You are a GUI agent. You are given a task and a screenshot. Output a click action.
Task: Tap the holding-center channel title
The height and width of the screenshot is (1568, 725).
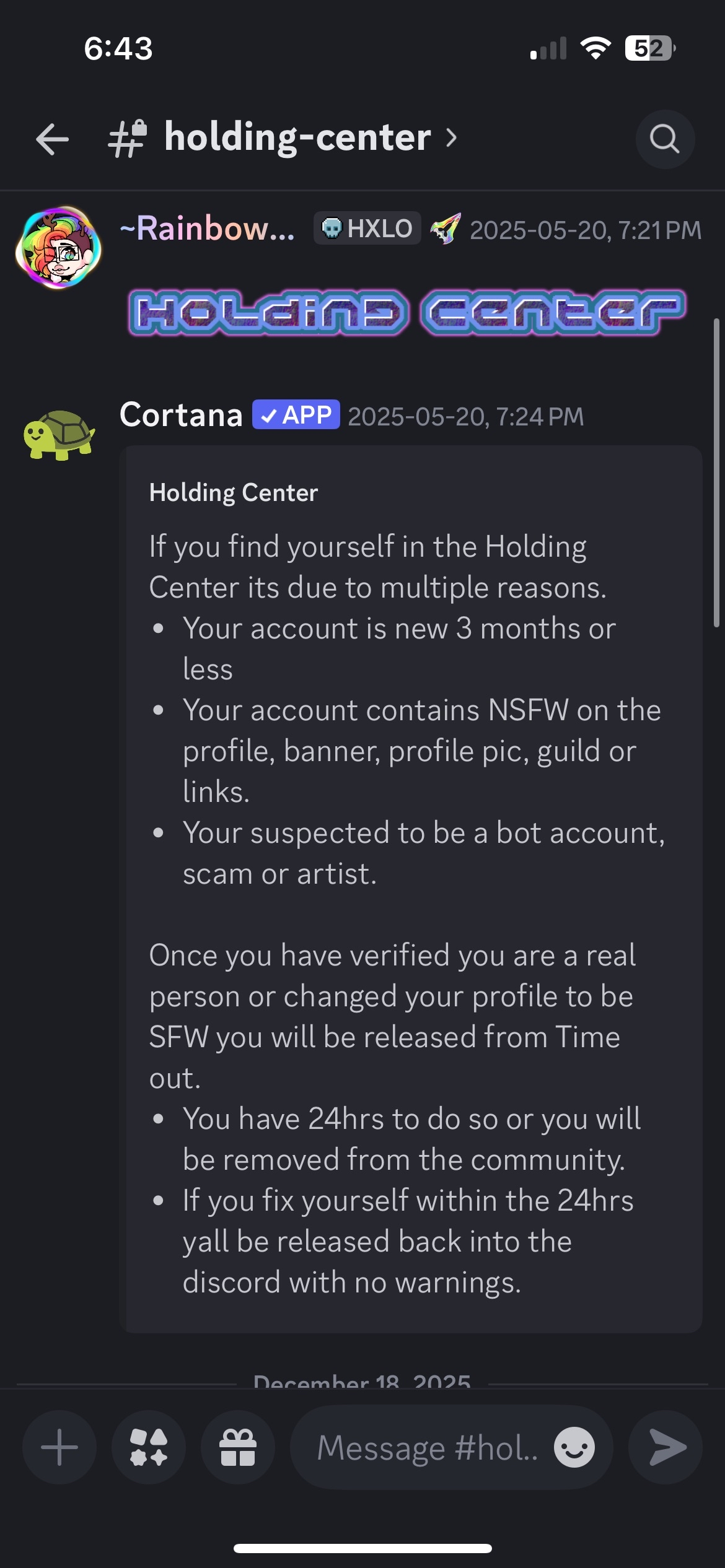[x=297, y=137]
